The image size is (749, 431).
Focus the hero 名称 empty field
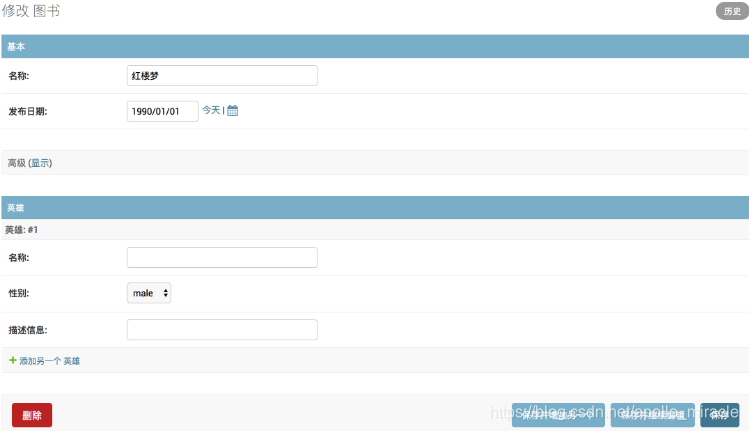click(x=222, y=258)
